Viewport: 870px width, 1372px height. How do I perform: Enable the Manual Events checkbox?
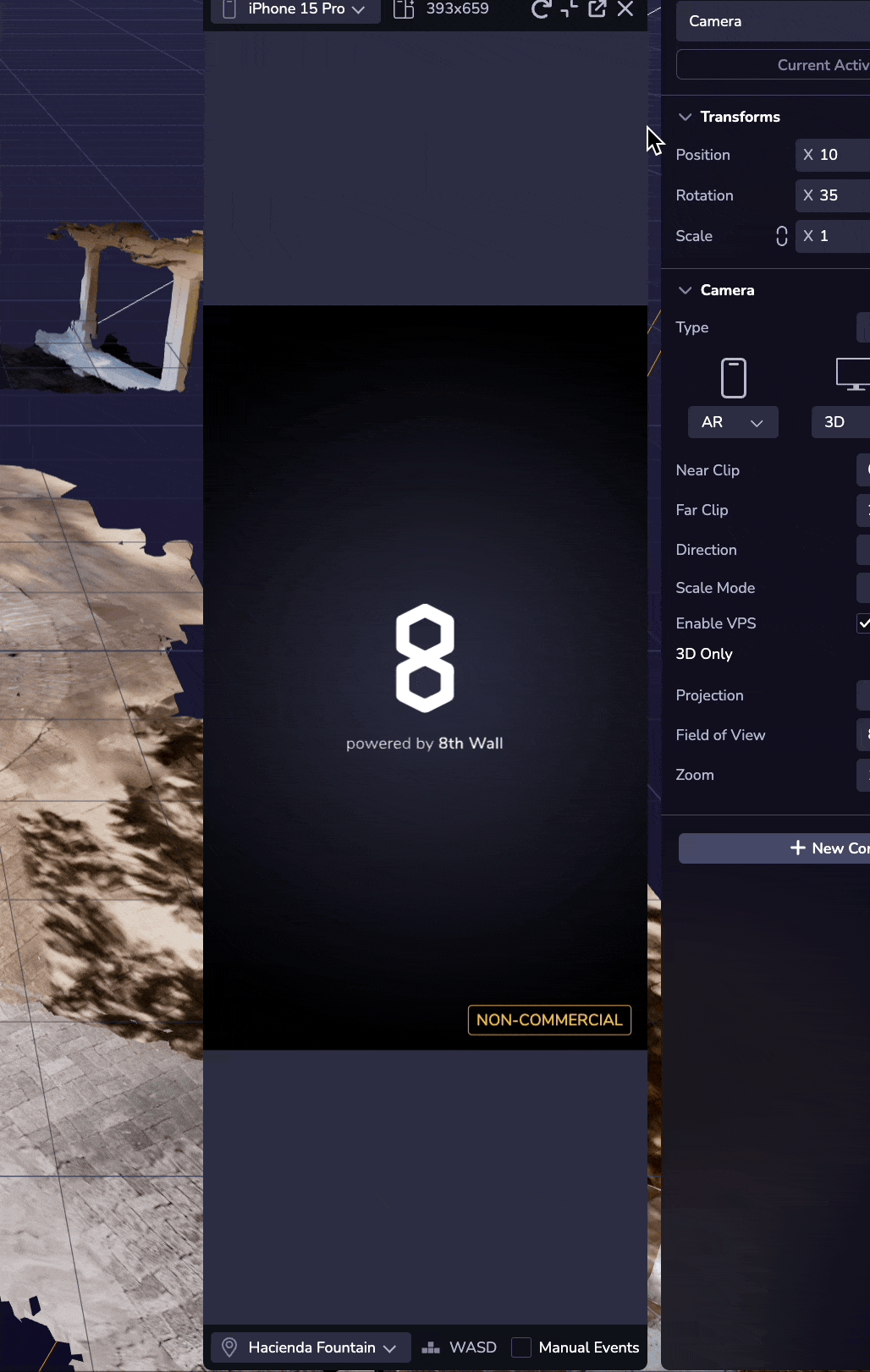pos(521,1347)
